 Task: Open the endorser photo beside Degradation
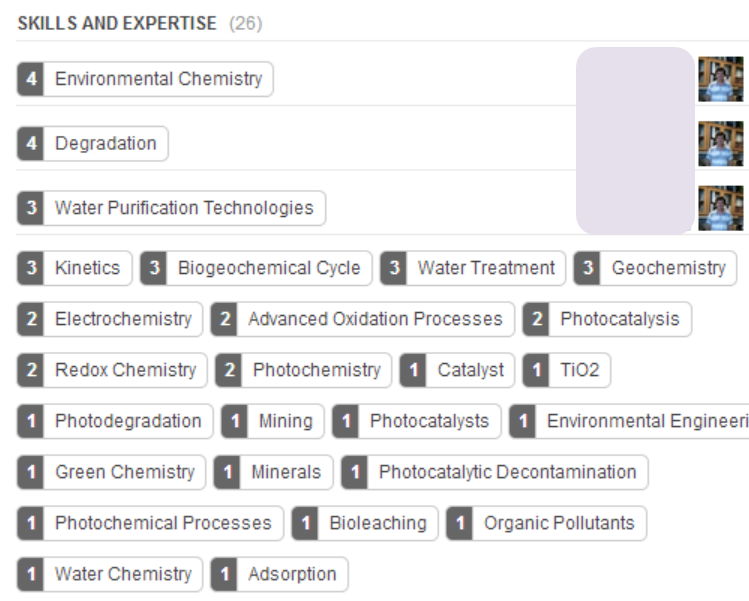pyautogui.click(x=720, y=144)
